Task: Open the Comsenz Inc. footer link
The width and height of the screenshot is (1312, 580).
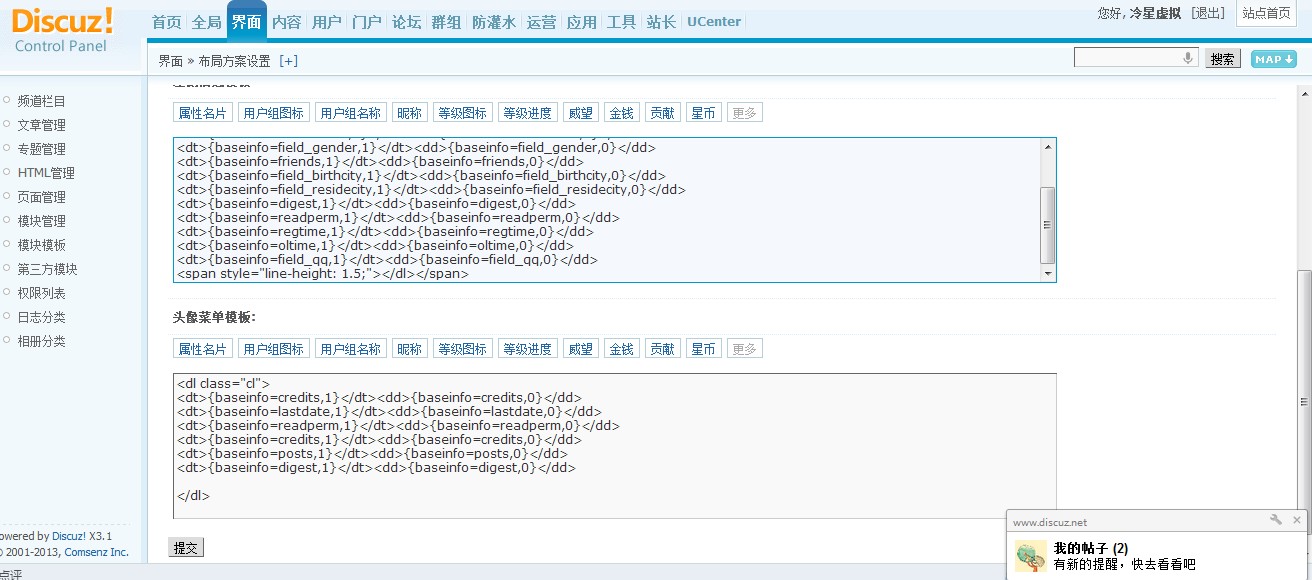Action: click(x=96, y=552)
